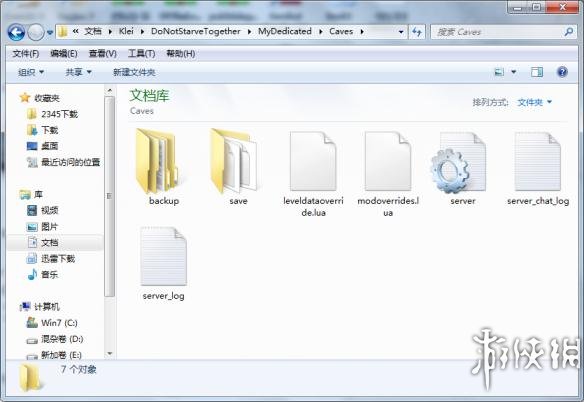Go back with the blue back arrow
This screenshot has width=584, height=402.
tap(16, 32)
